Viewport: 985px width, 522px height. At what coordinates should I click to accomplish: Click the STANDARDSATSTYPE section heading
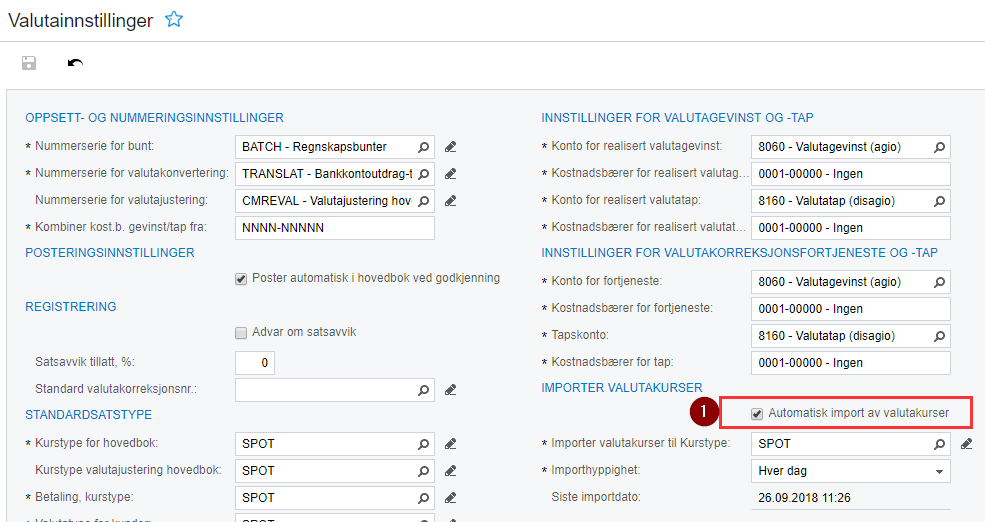coord(89,415)
